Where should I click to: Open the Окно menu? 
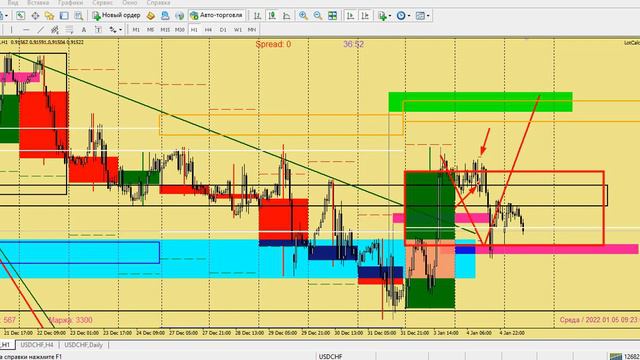(130, 2)
